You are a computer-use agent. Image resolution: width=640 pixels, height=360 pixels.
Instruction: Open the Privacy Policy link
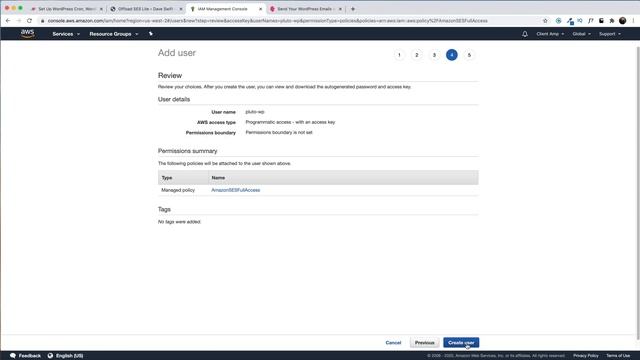pyautogui.click(x=585, y=356)
